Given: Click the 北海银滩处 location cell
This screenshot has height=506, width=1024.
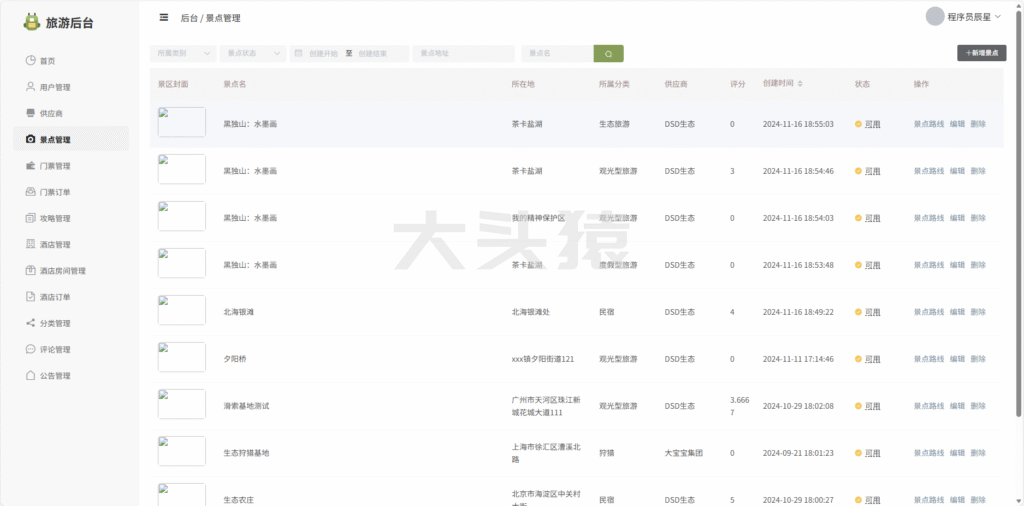Looking at the screenshot, I should [531, 312].
